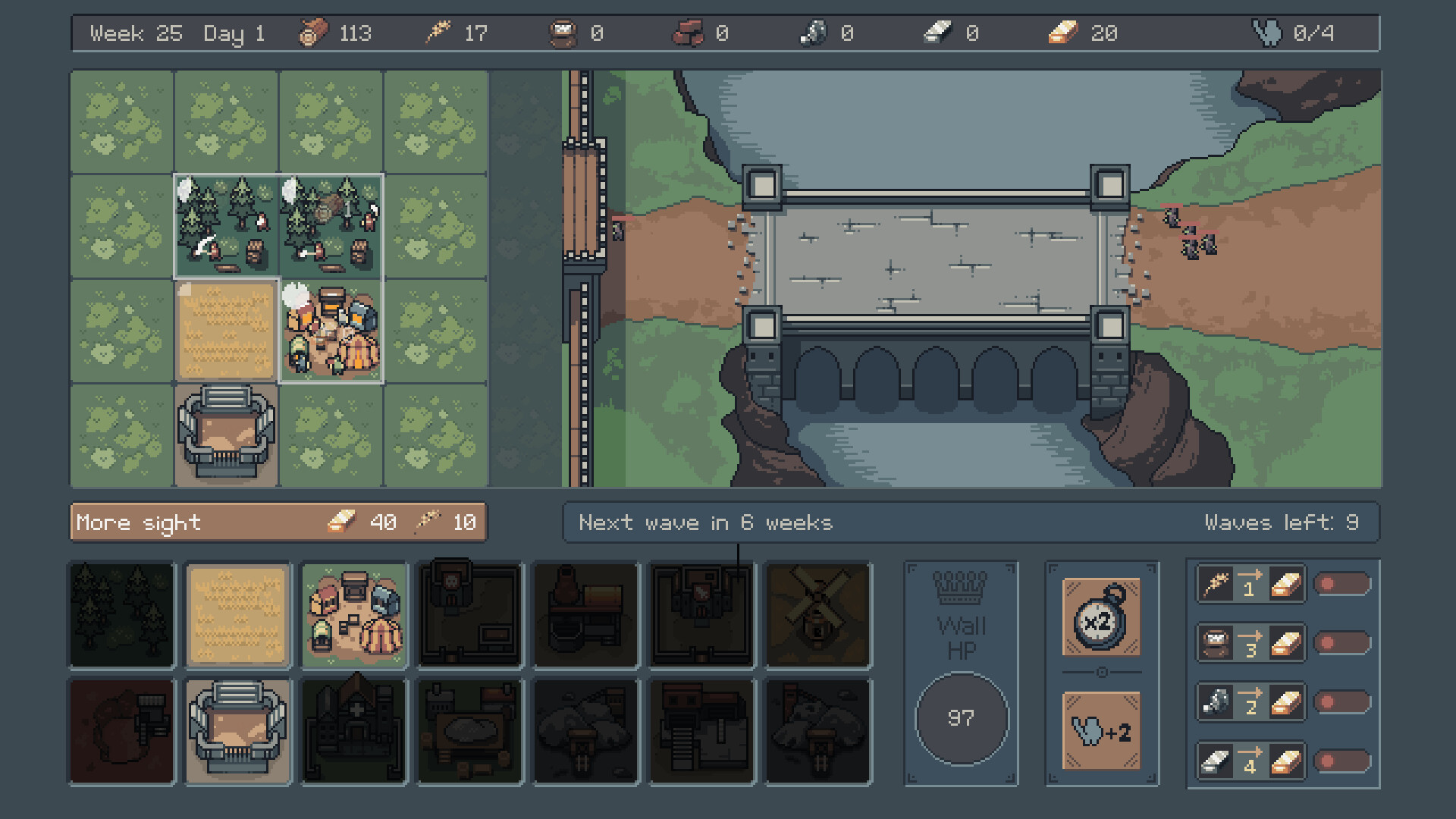Select the blacksmith forge building in palette

[x=585, y=616]
